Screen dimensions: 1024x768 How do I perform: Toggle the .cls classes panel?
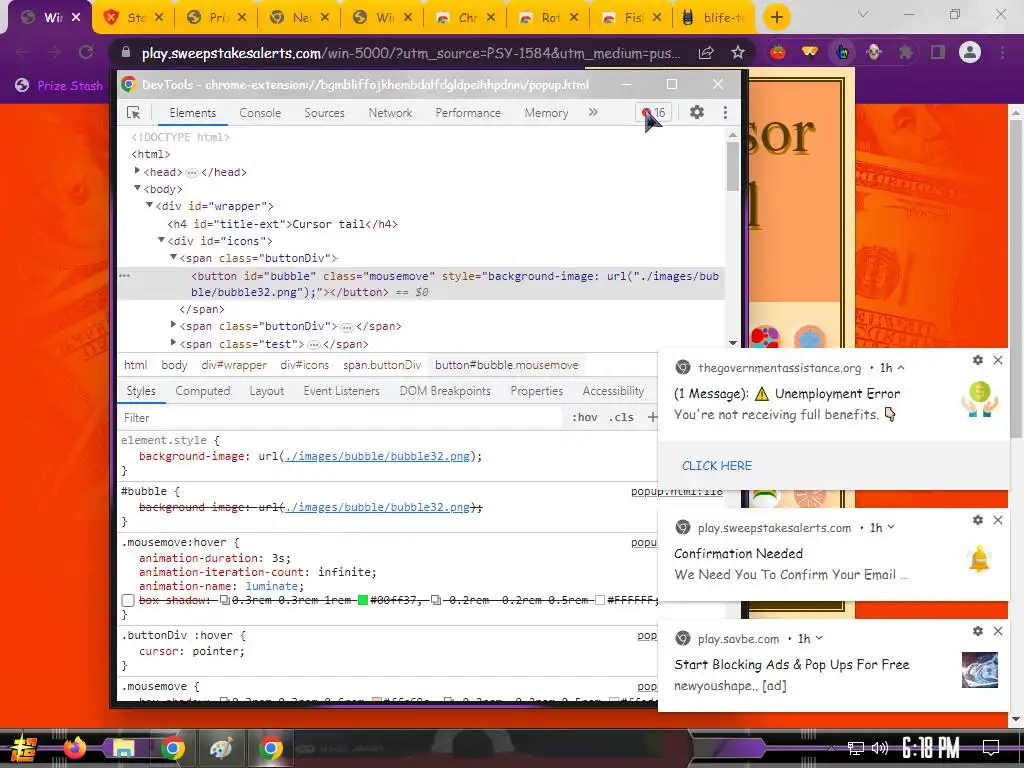coord(621,417)
